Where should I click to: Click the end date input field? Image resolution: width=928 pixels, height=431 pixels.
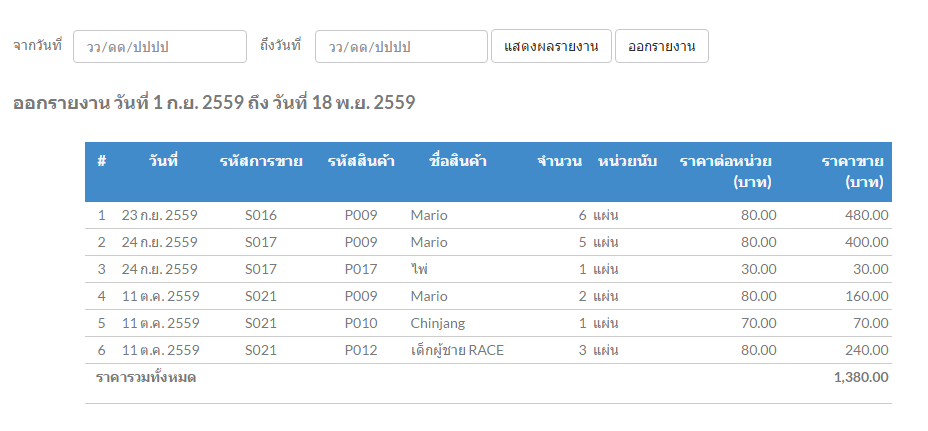[401, 47]
